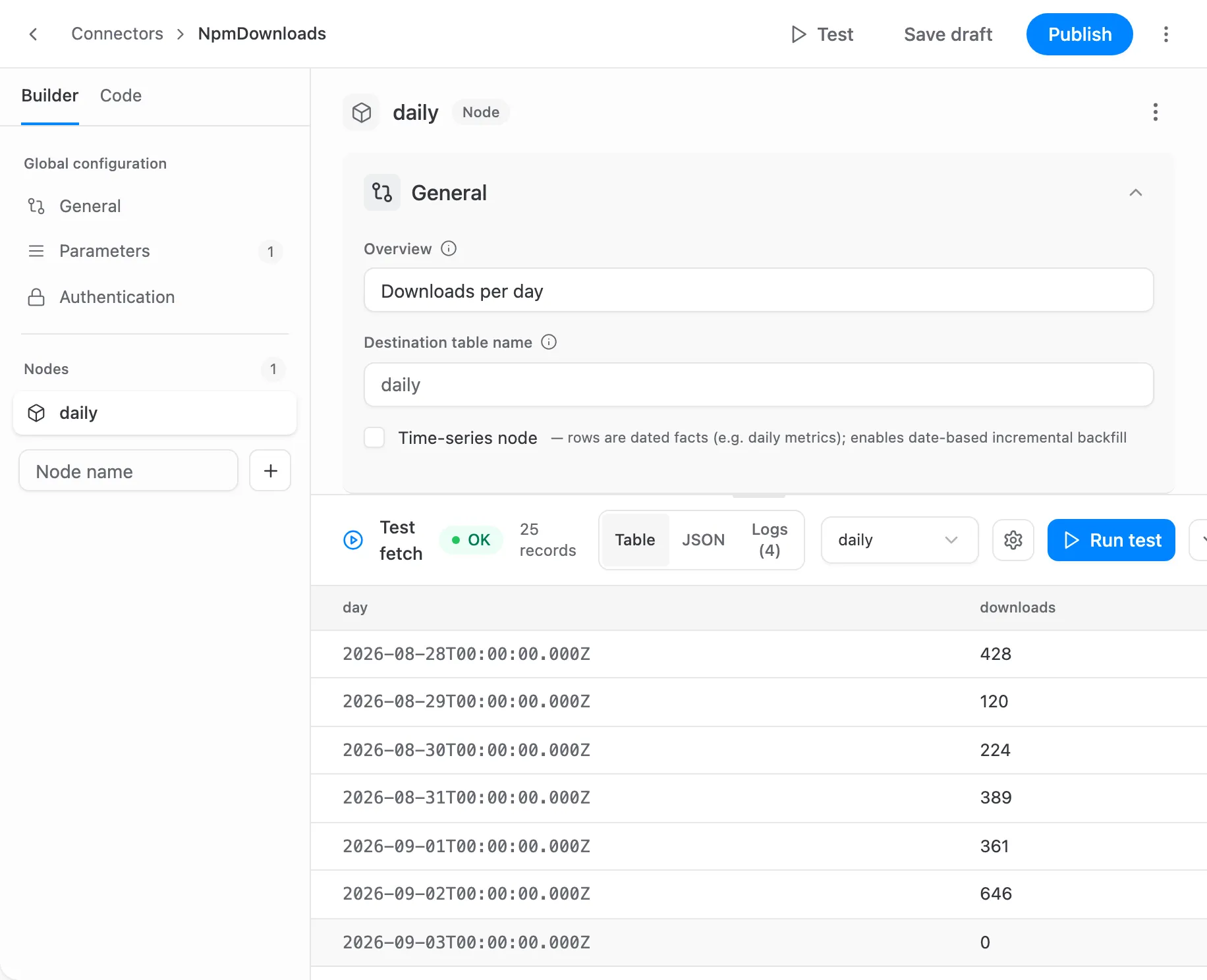Select the 2026-09-02 day cell
The height and width of the screenshot is (980, 1207).
tap(466, 894)
